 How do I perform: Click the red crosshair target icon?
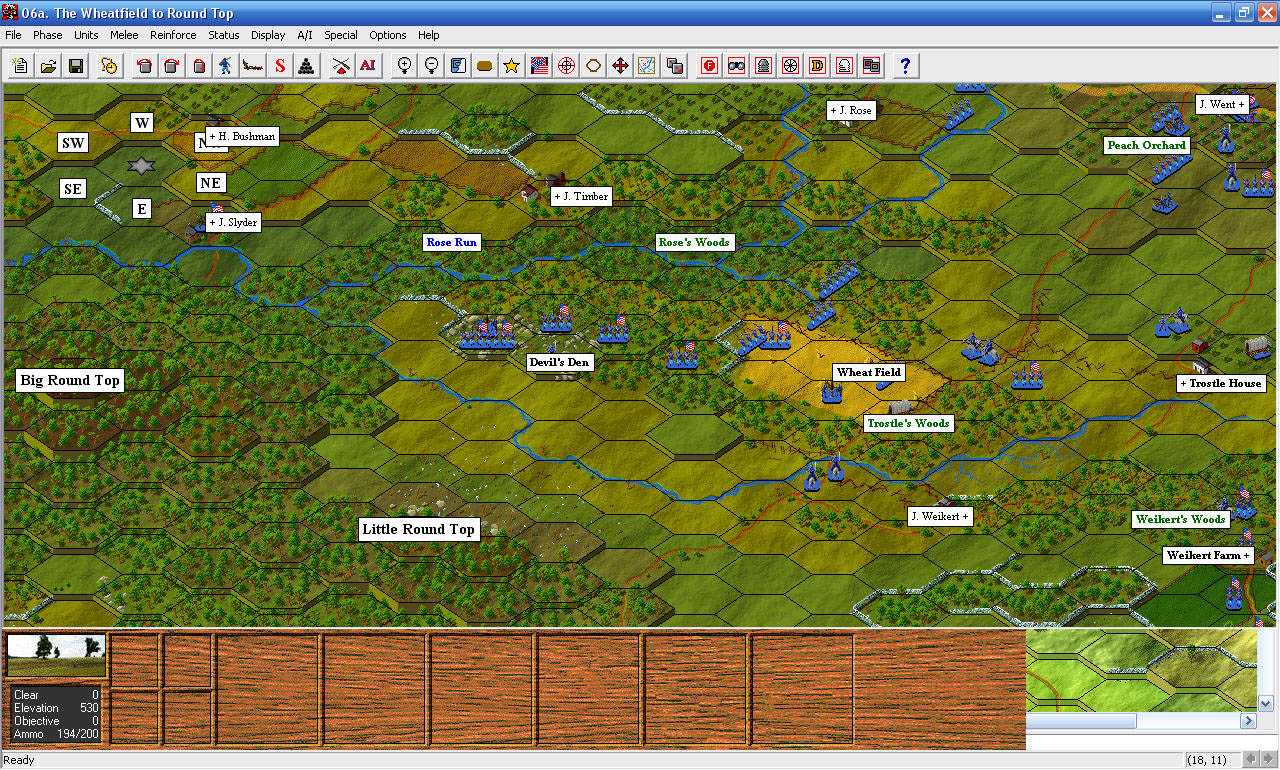tap(566, 66)
